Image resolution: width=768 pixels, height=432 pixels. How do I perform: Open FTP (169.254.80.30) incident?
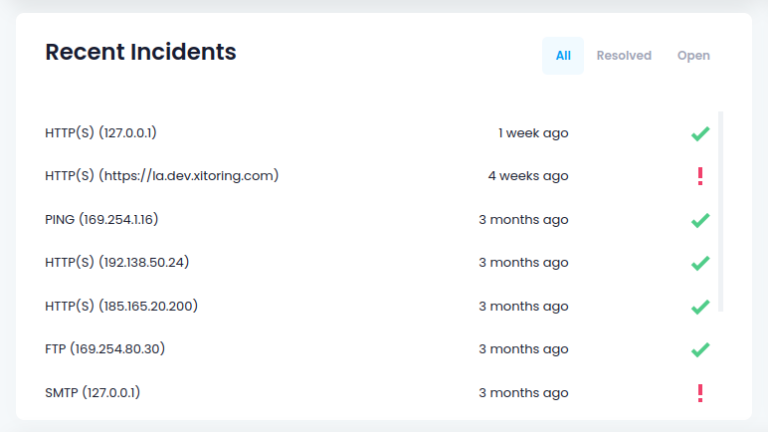105,350
